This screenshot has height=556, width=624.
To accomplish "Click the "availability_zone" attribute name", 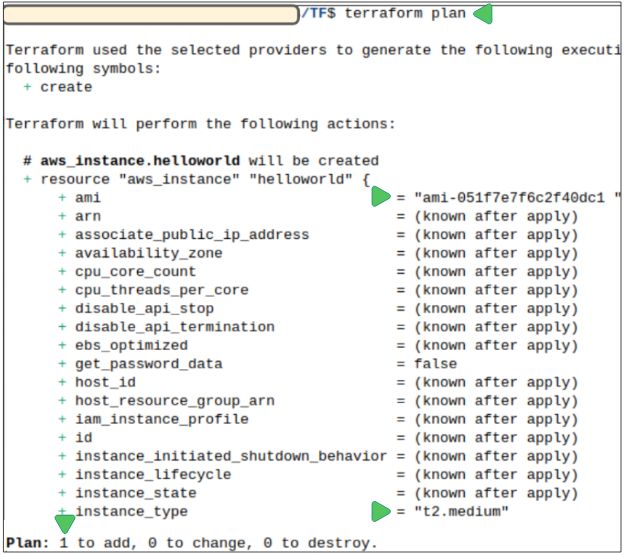I will (148, 253).
